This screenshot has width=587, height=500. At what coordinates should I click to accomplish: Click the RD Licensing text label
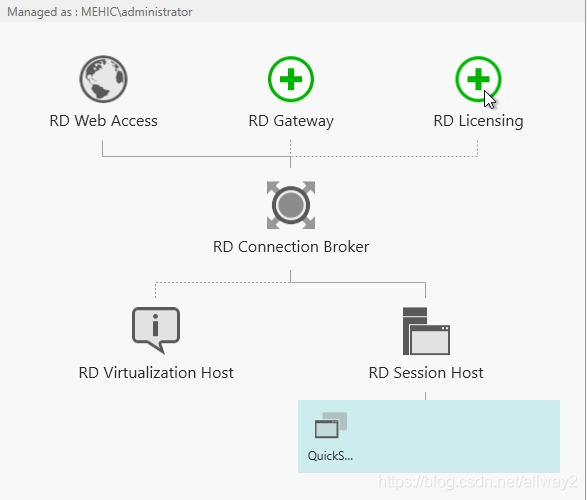(x=478, y=121)
